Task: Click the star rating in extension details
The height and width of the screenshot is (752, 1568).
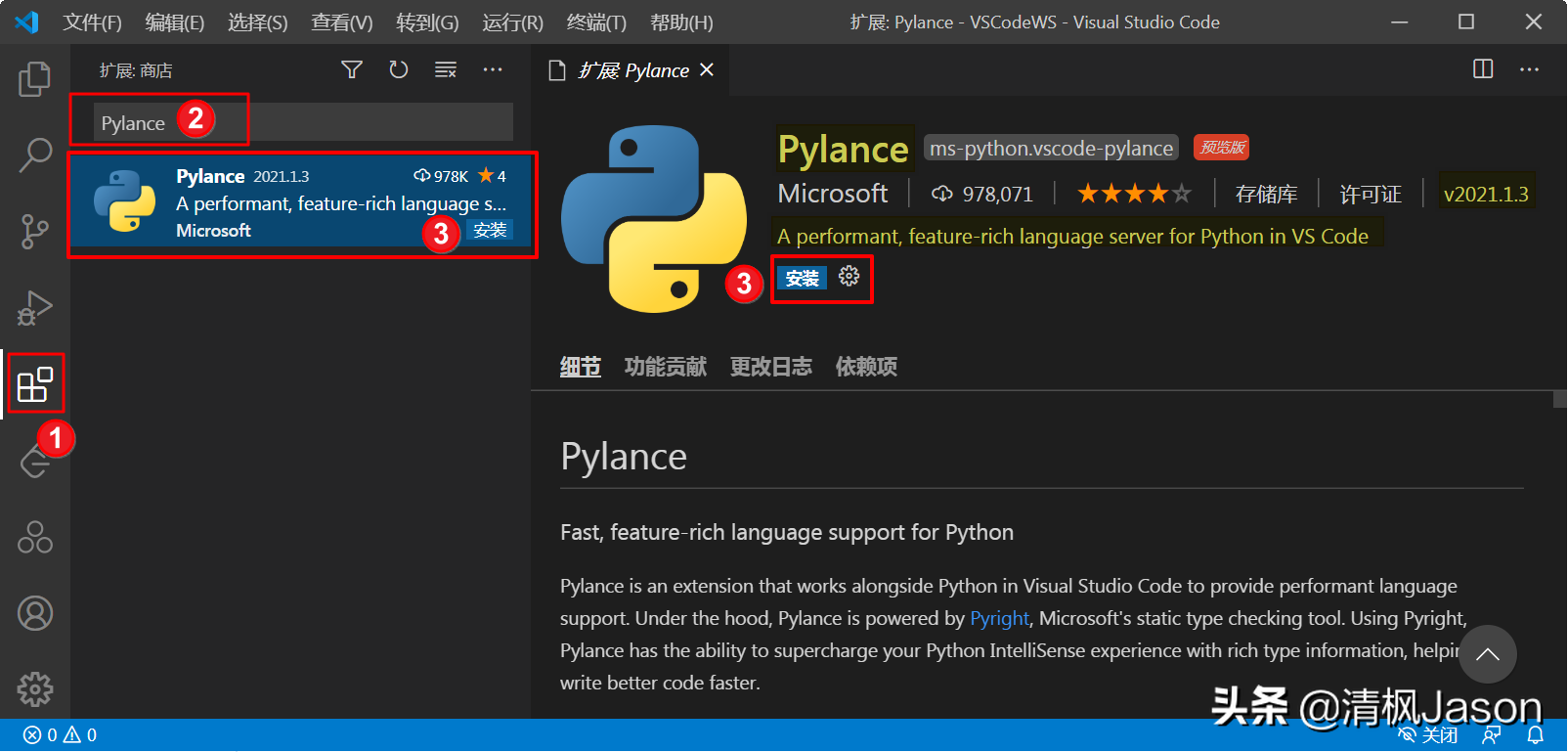Action: tap(1134, 194)
